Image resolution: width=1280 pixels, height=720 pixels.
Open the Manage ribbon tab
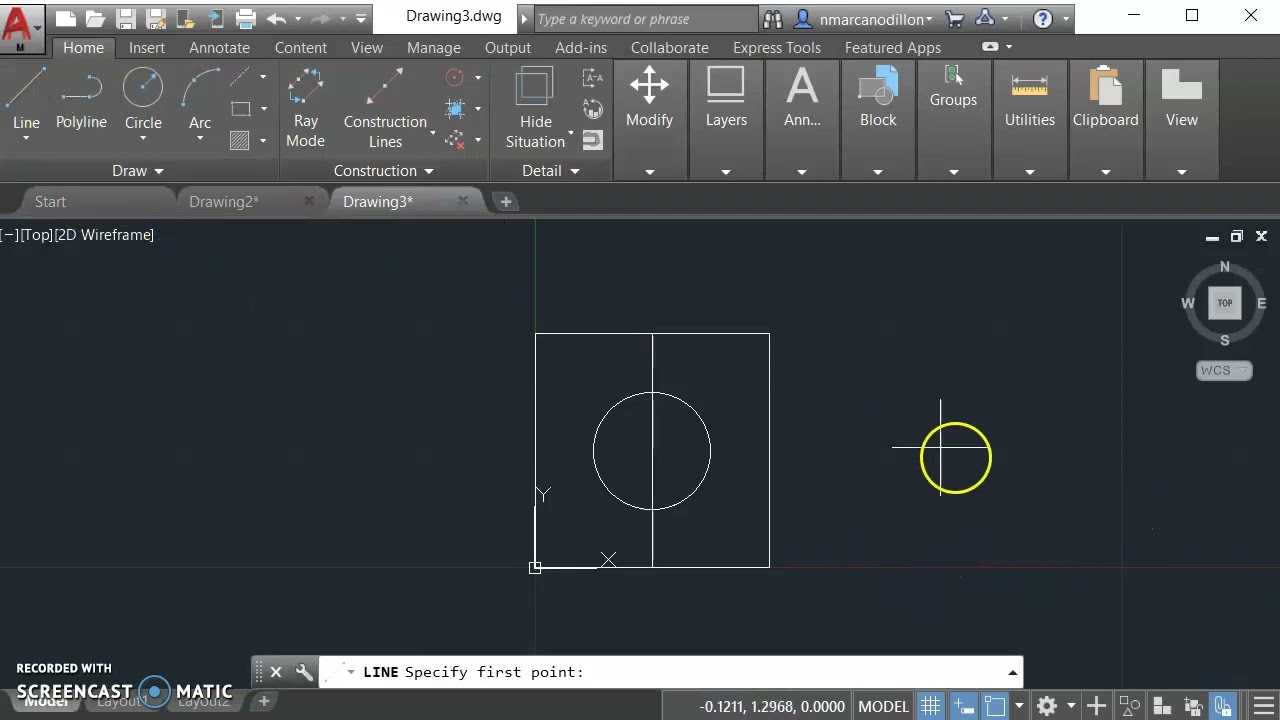pyautogui.click(x=434, y=47)
